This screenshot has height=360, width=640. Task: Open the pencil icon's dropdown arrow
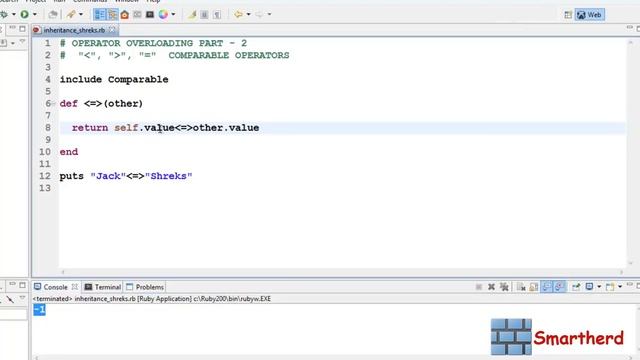coord(81,14)
